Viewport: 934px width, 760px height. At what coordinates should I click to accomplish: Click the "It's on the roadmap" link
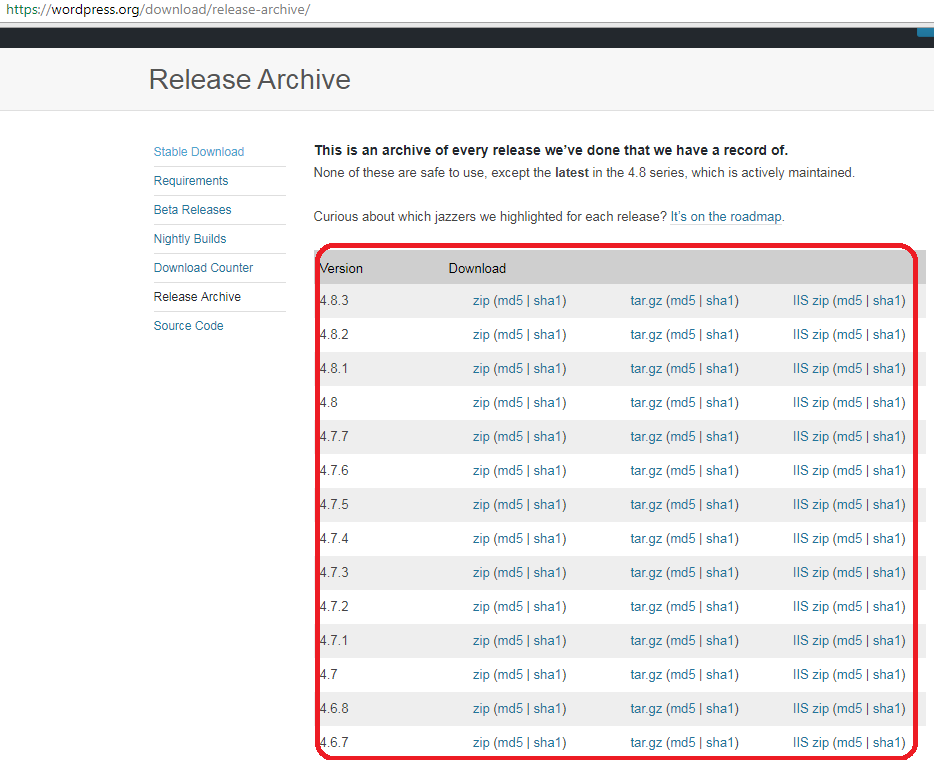726,216
